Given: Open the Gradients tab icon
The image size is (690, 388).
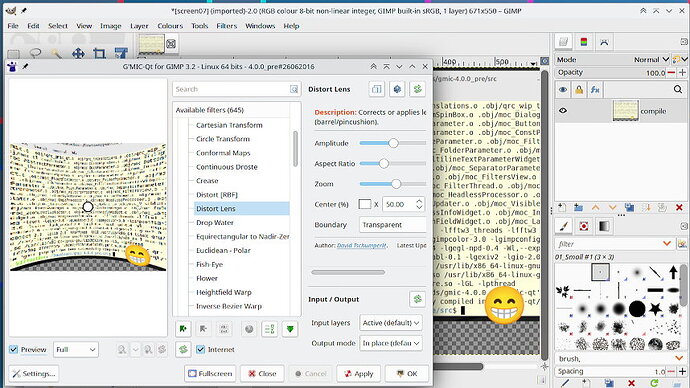Looking at the screenshot, I should pos(604,226).
